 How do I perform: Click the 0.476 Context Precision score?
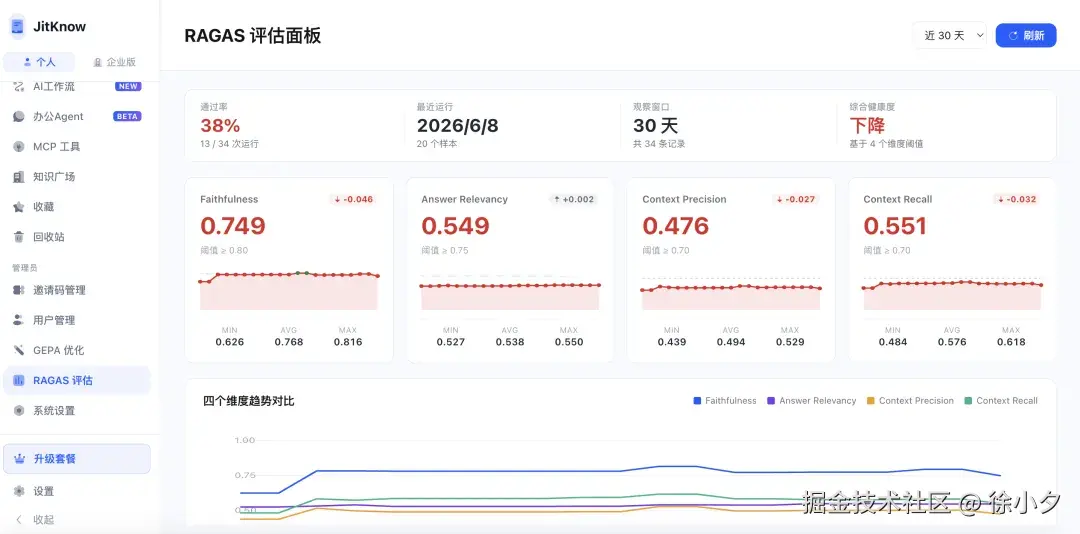click(x=676, y=226)
